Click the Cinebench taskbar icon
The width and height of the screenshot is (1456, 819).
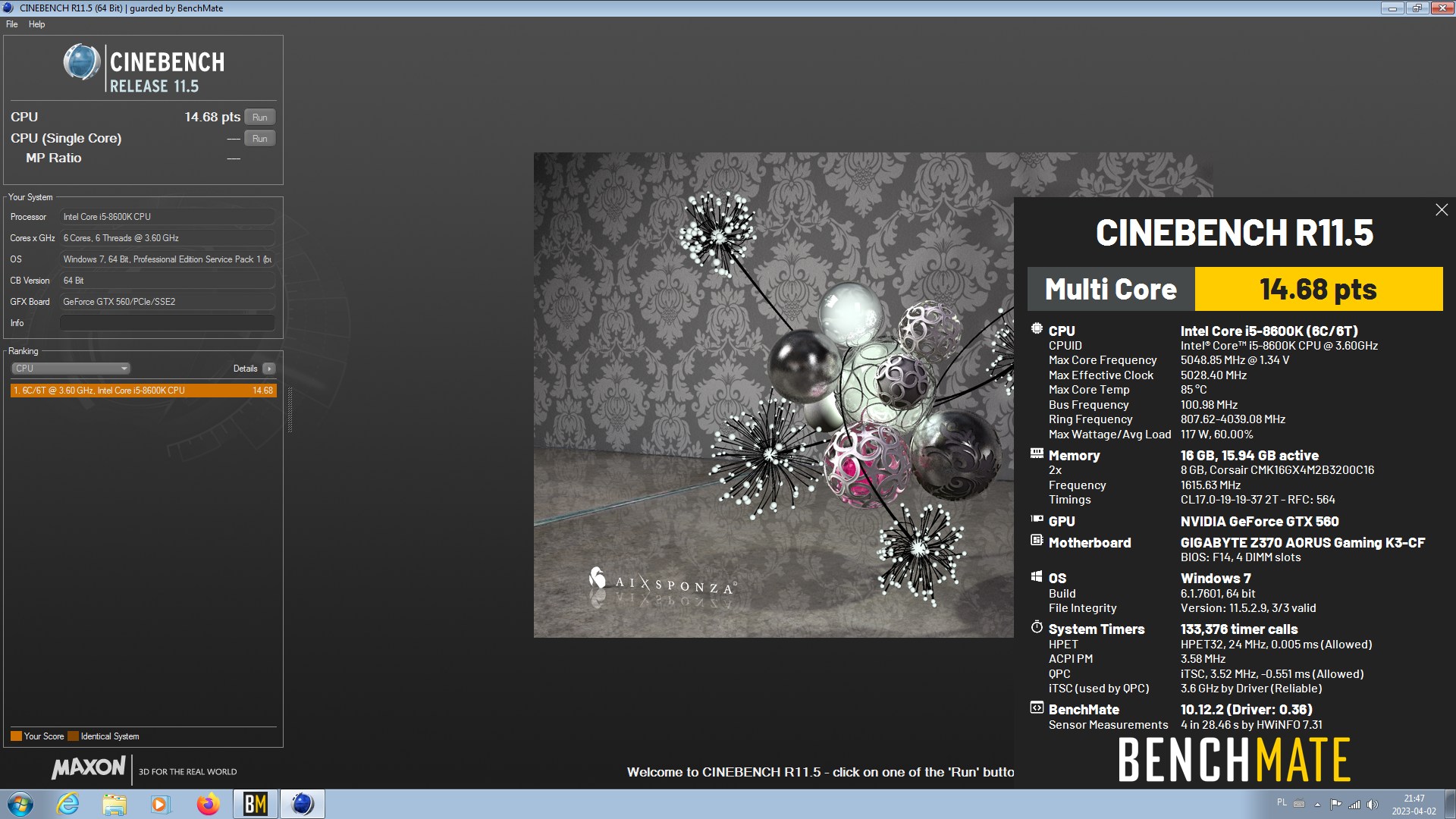(303, 804)
